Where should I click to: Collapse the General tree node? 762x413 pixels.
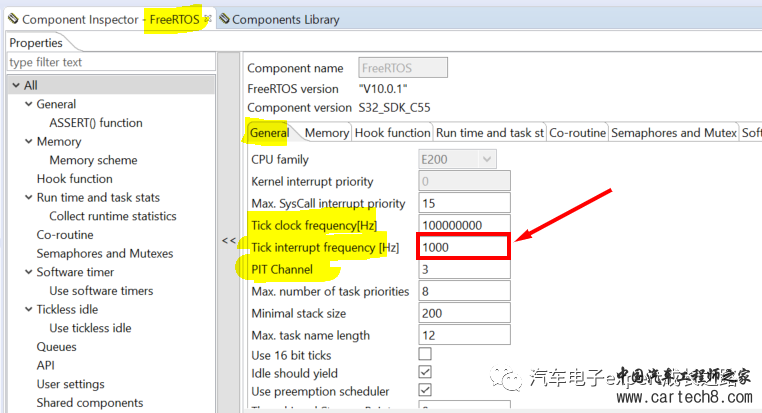tap(29, 104)
